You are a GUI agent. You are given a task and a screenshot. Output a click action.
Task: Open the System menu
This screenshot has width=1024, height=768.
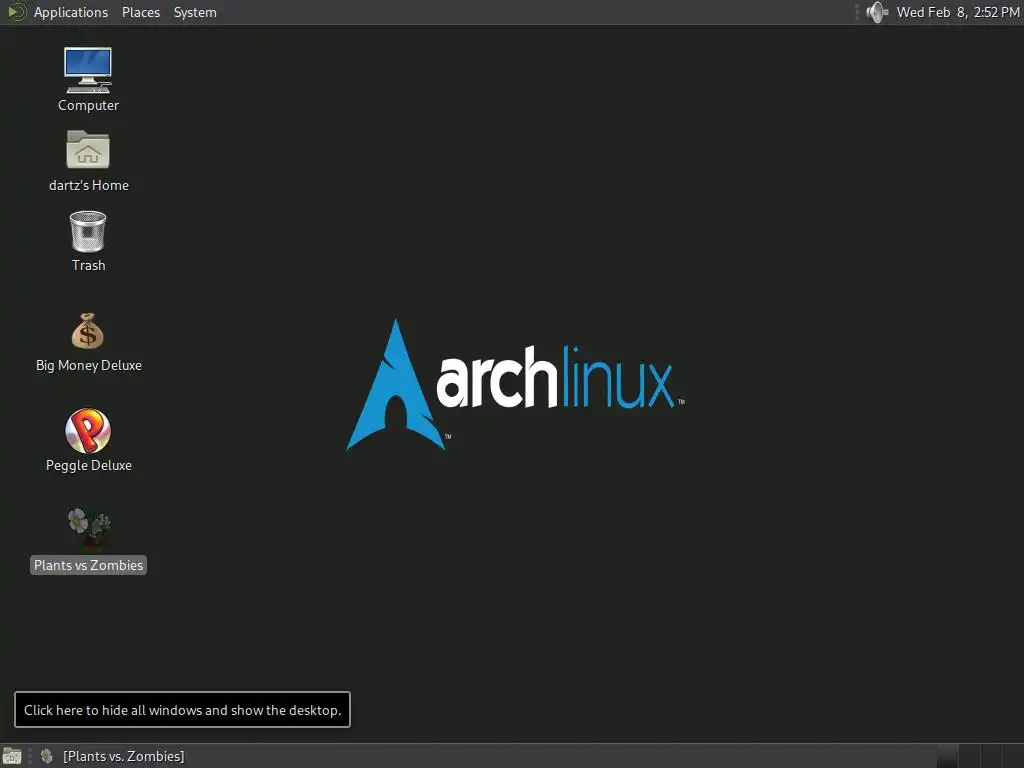point(195,12)
